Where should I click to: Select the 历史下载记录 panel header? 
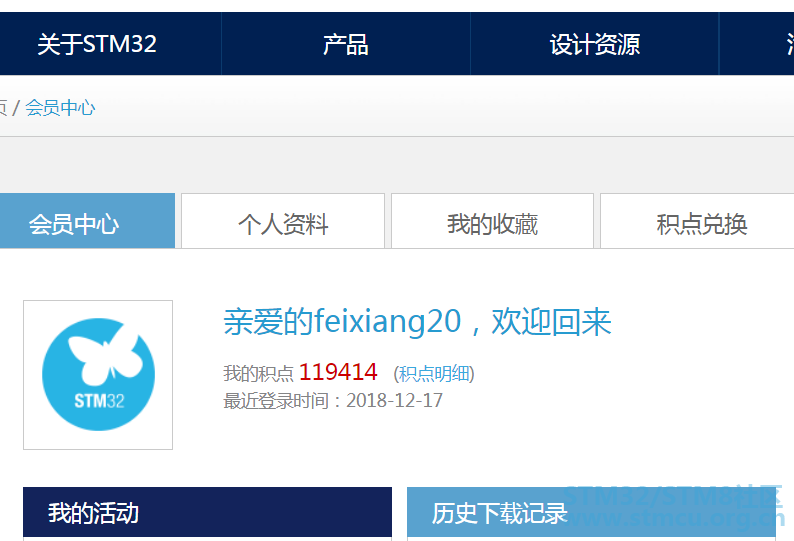click(x=591, y=512)
